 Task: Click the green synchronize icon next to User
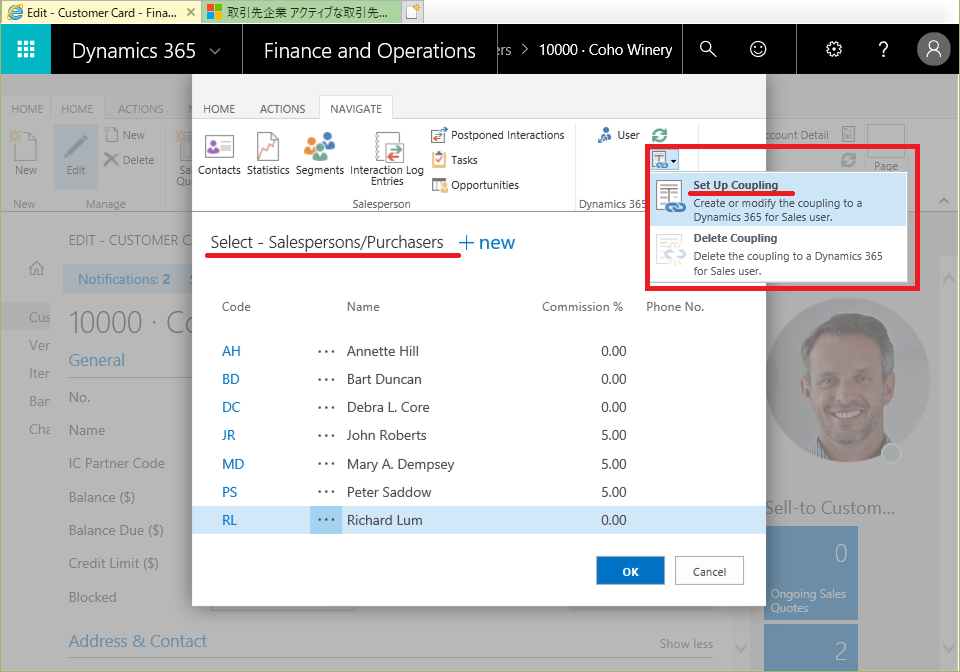point(659,135)
